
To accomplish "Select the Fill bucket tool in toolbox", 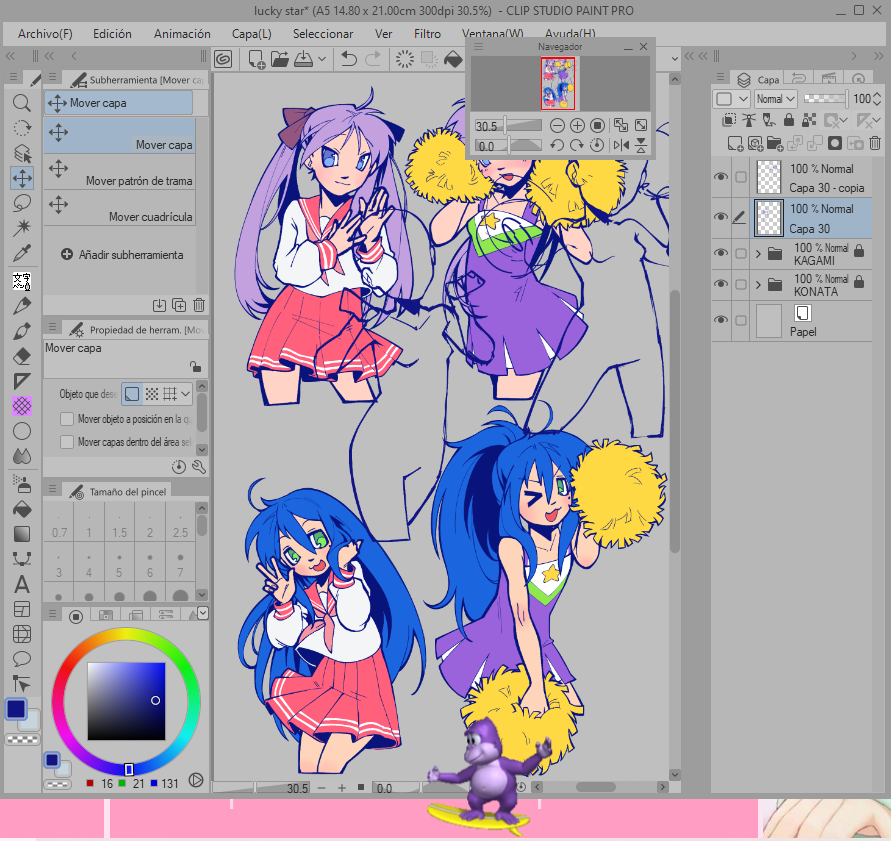I will point(22,509).
